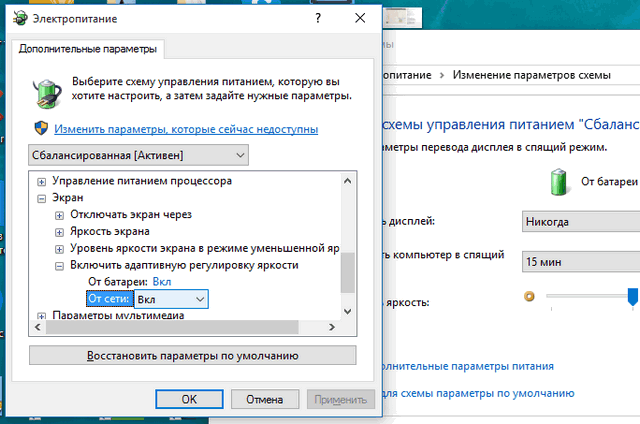Click Яркость экрана tree item text
This screenshot has height=424, width=640.
click(x=110, y=231)
